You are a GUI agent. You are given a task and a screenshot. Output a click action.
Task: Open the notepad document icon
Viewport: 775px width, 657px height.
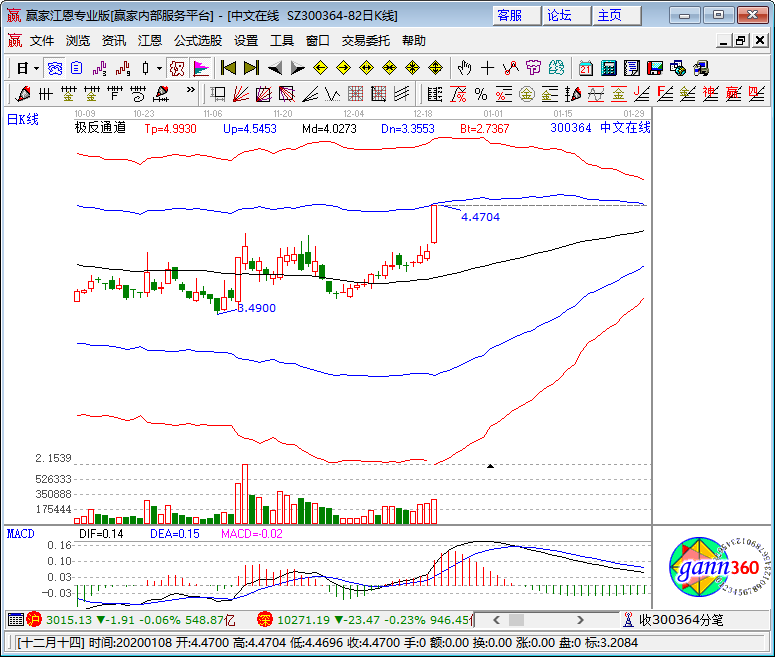[x=632, y=68]
